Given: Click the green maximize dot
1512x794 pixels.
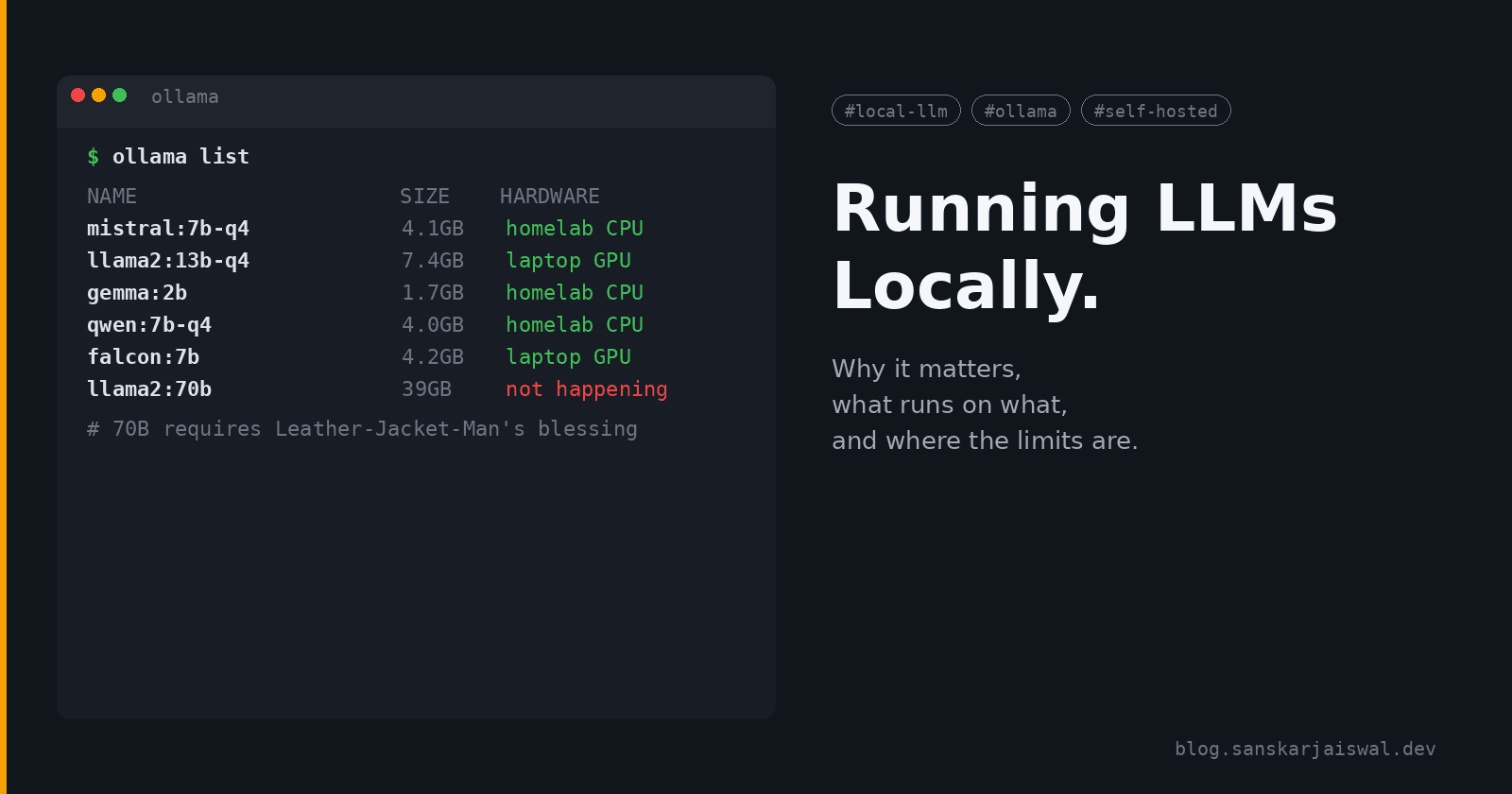Looking at the screenshot, I should coord(119,95).
